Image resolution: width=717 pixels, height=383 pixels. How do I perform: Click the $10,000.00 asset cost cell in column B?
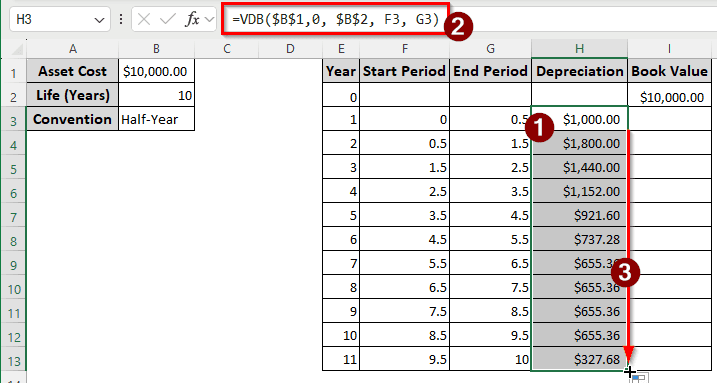[x=156, y=71]
